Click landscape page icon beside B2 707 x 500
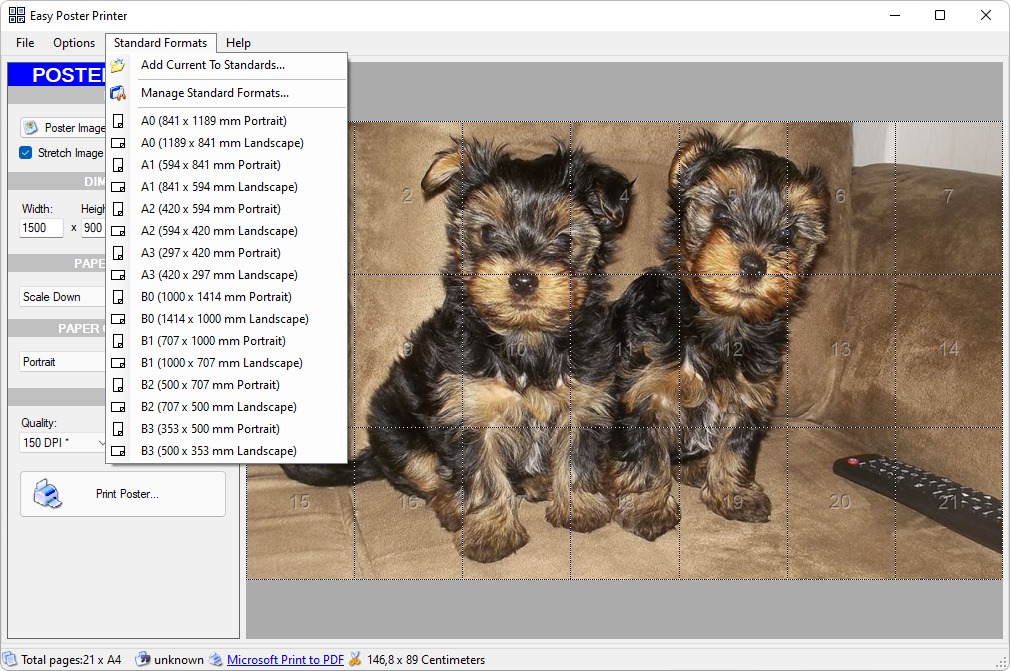This screenshot has height=671, width=1010. pyautogui.click(x=118, y=407)
